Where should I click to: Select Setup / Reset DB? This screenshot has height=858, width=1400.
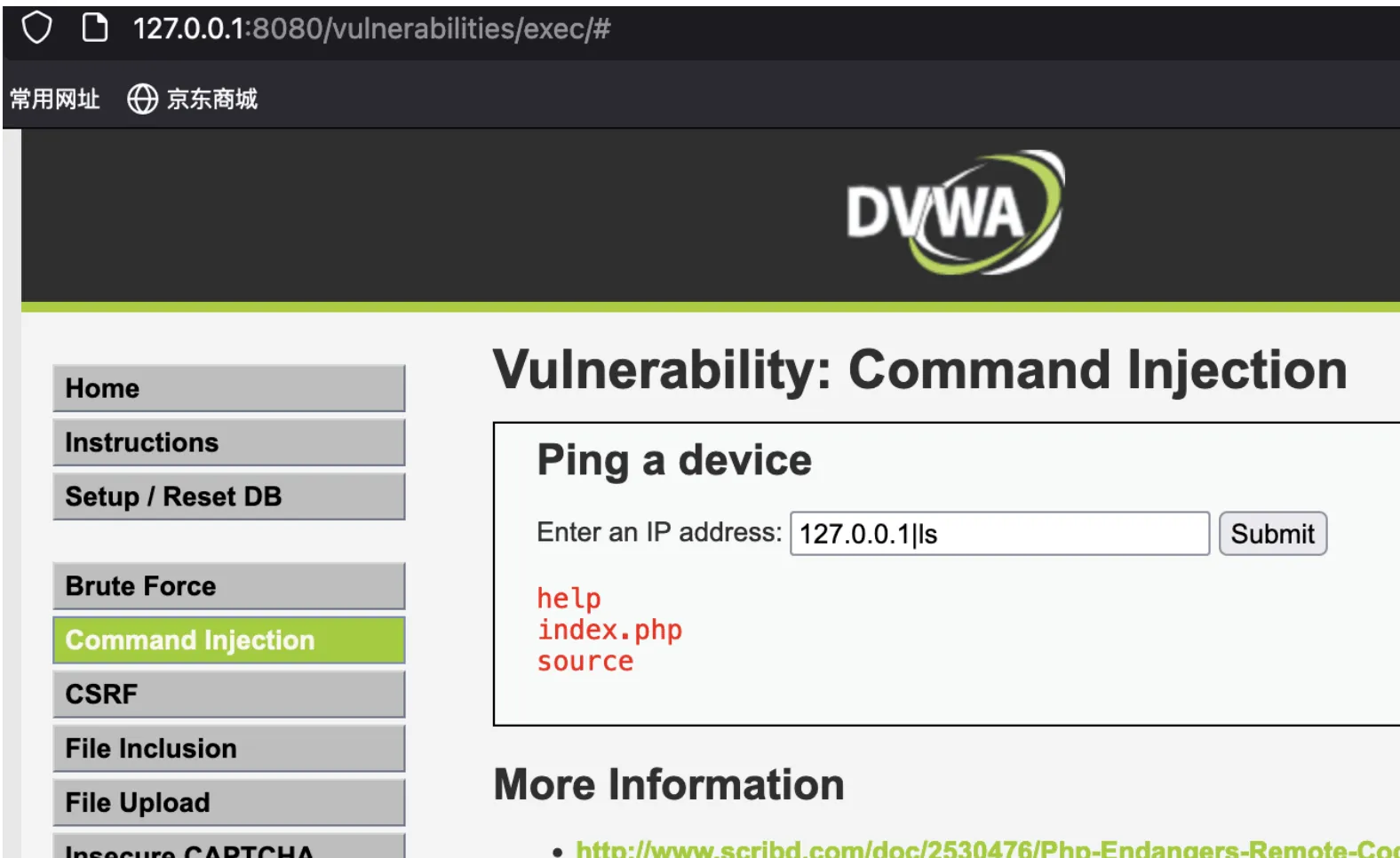(x=229, y=497)
